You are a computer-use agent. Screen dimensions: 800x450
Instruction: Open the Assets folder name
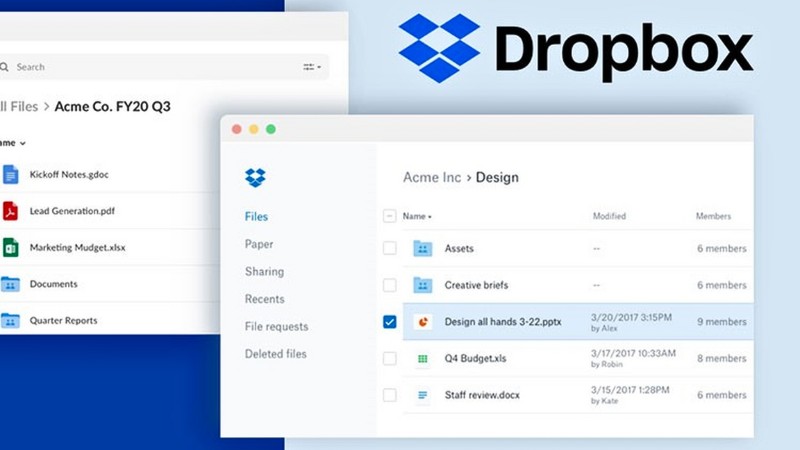[x=459, y=248]
